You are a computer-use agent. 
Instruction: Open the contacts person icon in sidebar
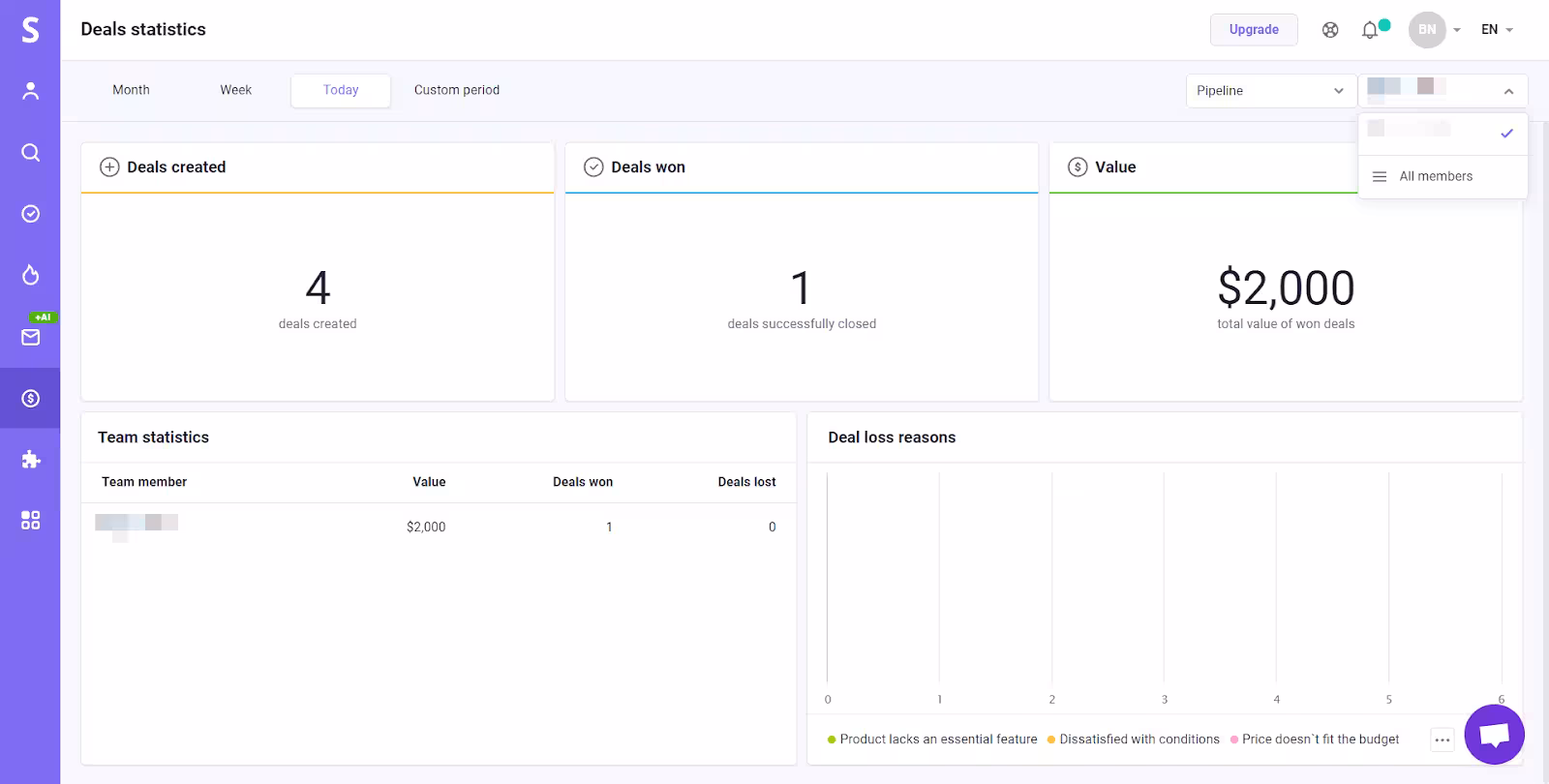30,91
